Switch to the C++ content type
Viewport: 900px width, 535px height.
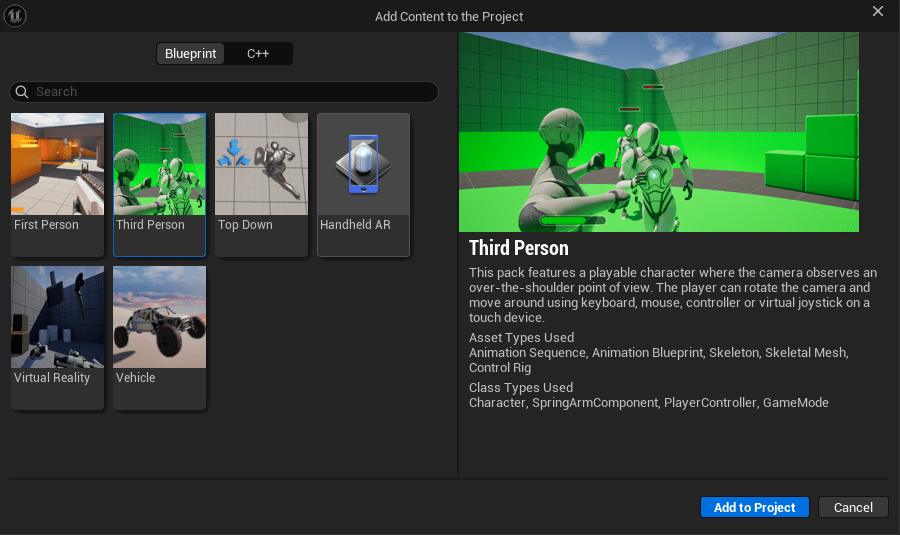(x=258, y=54)
